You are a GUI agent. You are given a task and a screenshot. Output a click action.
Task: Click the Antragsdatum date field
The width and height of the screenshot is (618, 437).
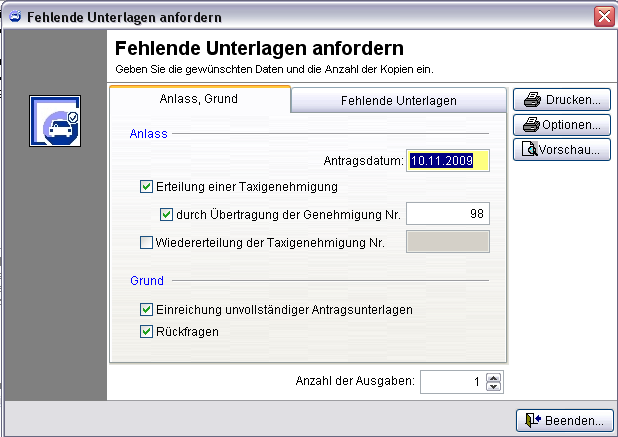point(446,160)
